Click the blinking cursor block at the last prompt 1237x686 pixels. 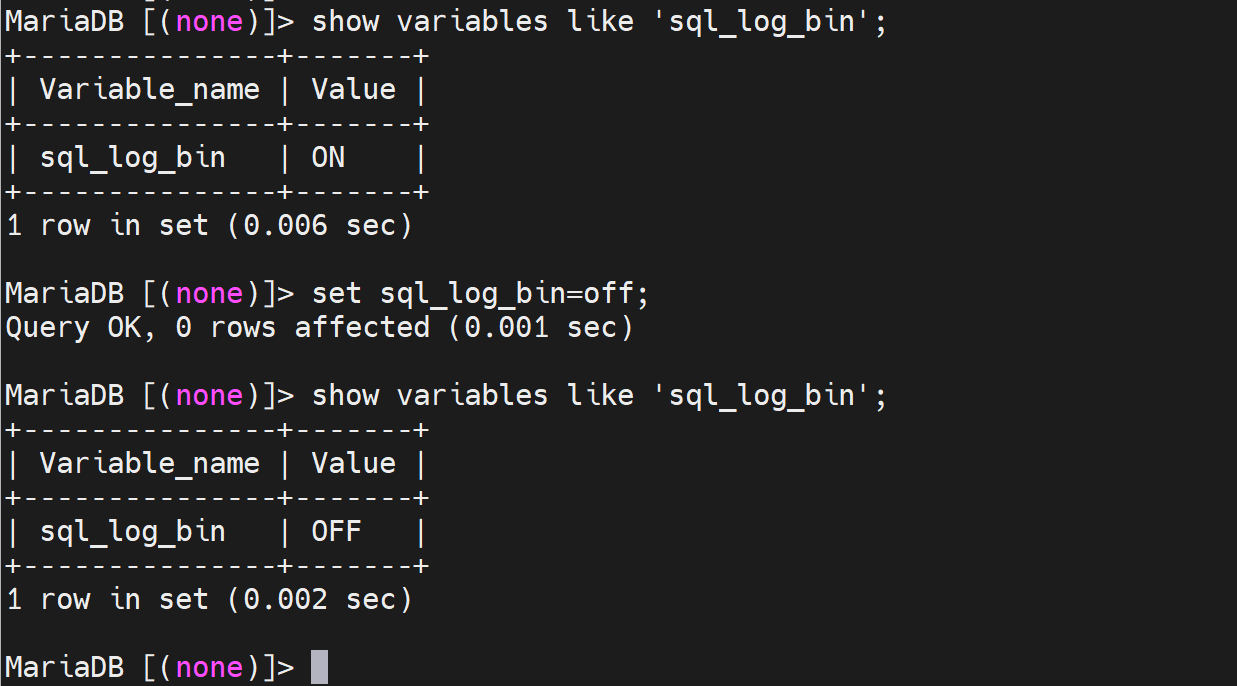point(319,667)
